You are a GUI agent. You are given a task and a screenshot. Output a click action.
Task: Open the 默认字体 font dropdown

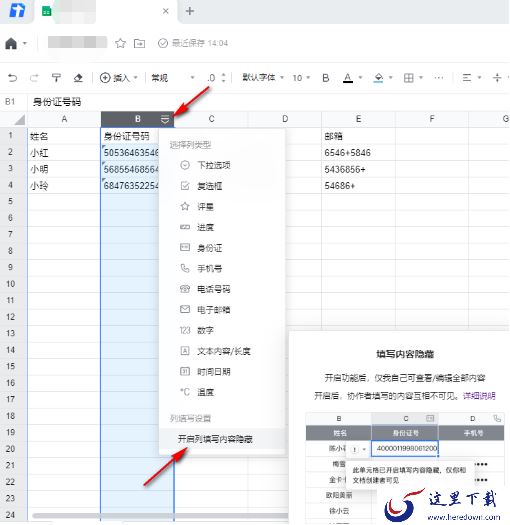263,78
